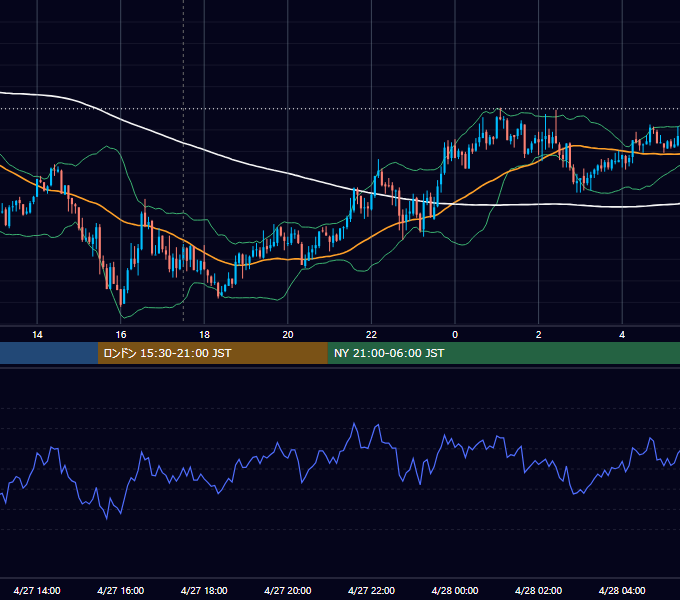This screenshot has width=680, height=600.
Task: Click the 4/27 18:00 label on oscillator axis
Action: [204, 590]
